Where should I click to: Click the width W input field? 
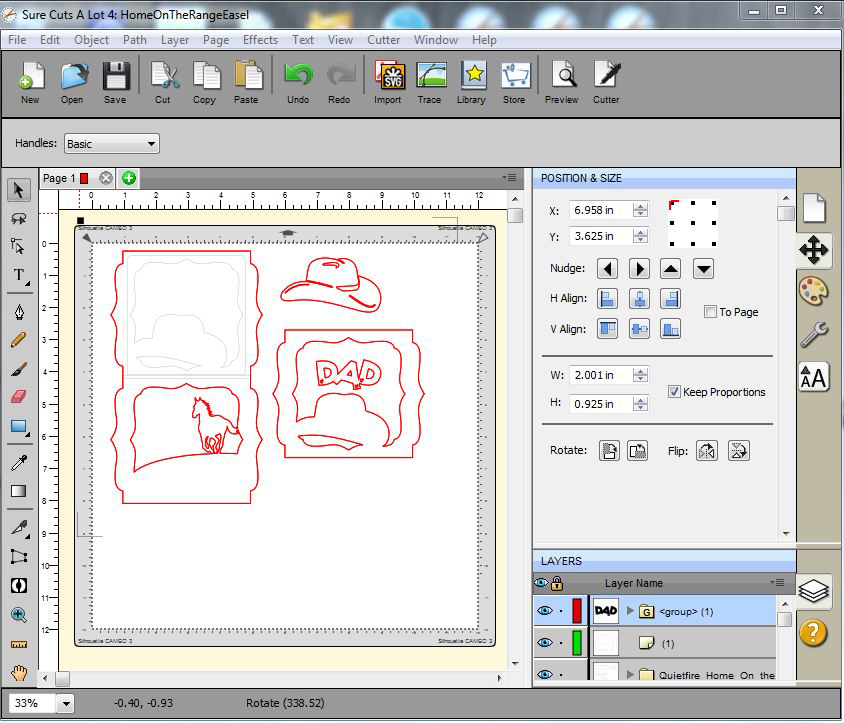[x=600, y=375]
